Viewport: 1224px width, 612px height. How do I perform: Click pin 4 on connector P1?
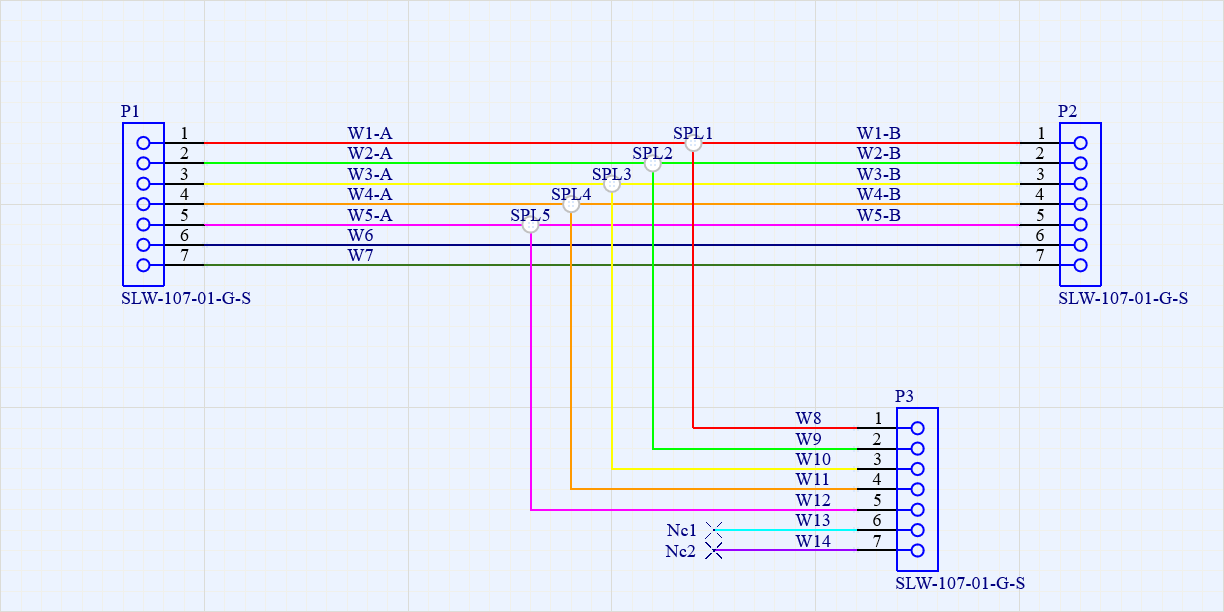click(x=143, y=203)
